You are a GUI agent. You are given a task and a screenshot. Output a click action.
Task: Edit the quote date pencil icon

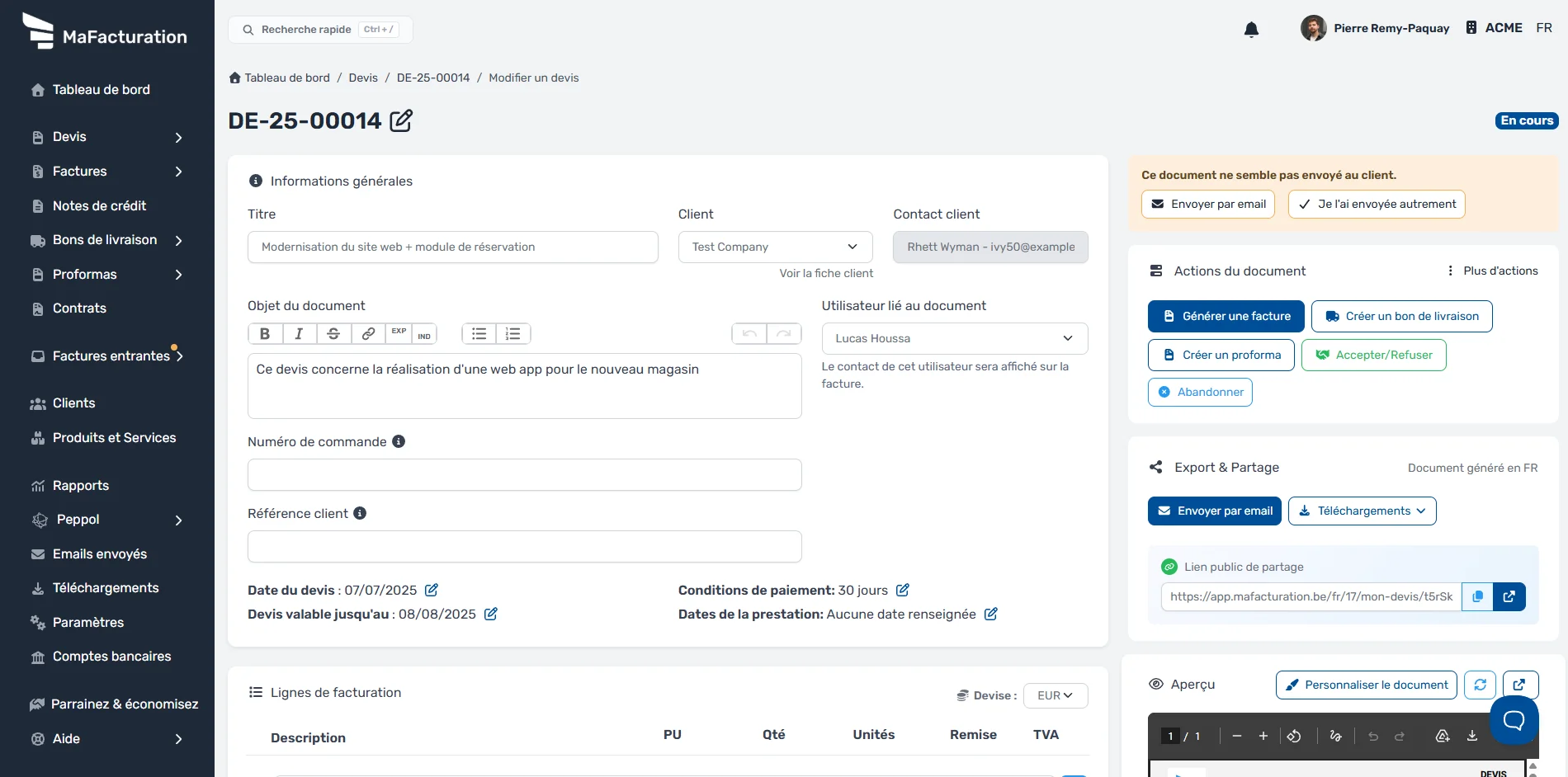click(432, 590)
